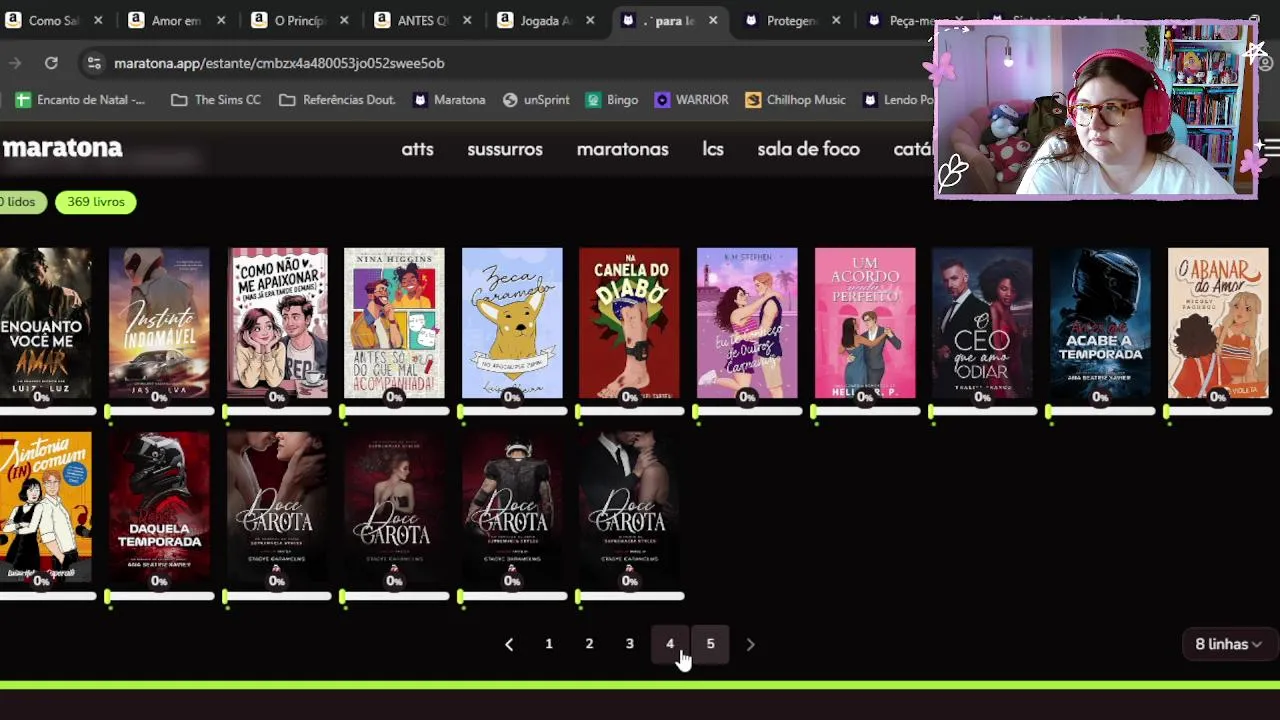1280x720 pixels.
Task: Open the 'maratonas' navigation item
Action: [622, 149]
